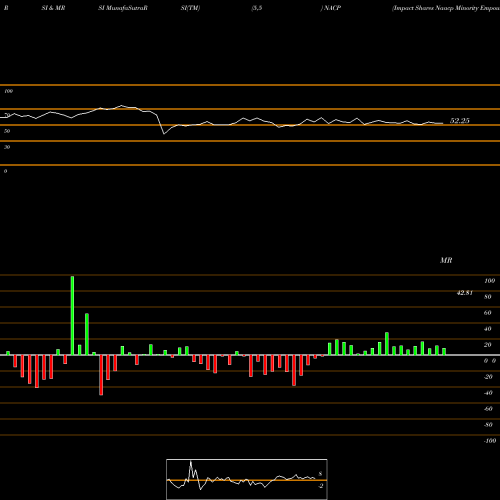Click the 40 label on MR axis

[488, 329]
